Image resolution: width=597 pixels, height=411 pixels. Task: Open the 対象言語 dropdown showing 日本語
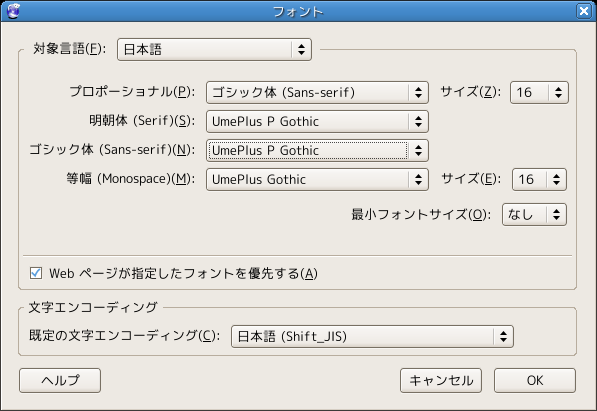[x=214, y=49]
